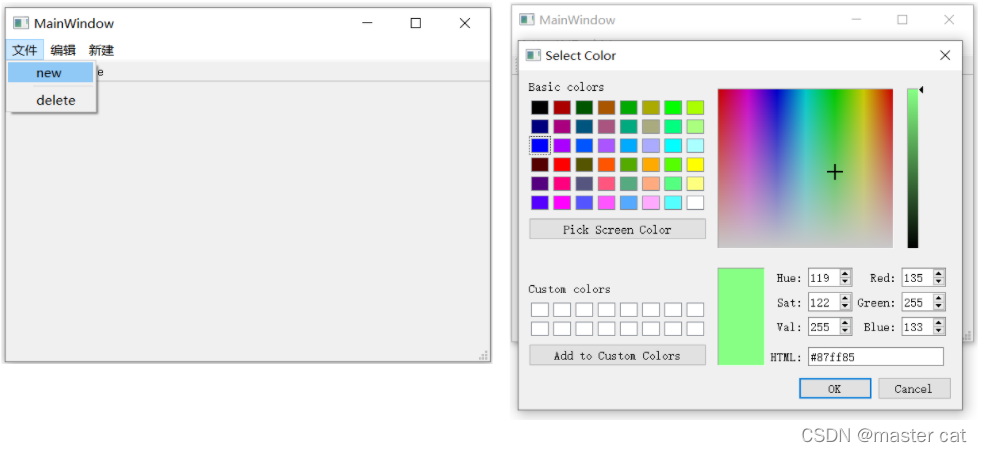Screen dimensions: 982x452
Task: Close the Select Color dialog with X
Action: tap(945, 56)
